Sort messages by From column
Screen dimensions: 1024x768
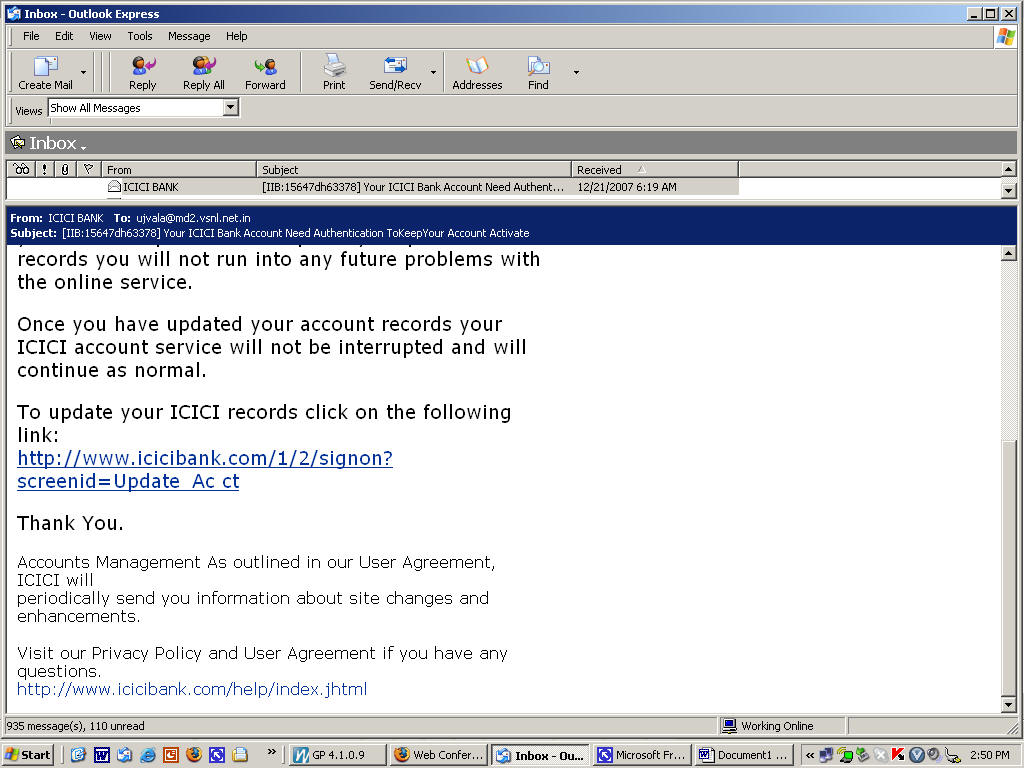178,169
